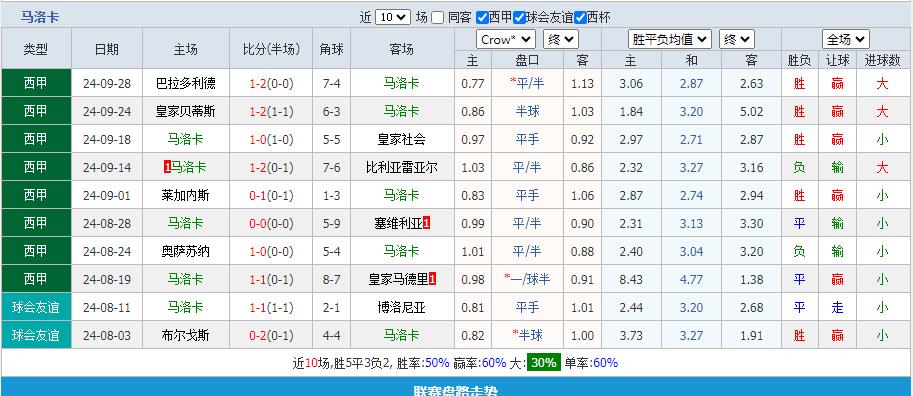Open the recent matches count dropdown (10)
913x396 pixels.
tap(393, 17)
